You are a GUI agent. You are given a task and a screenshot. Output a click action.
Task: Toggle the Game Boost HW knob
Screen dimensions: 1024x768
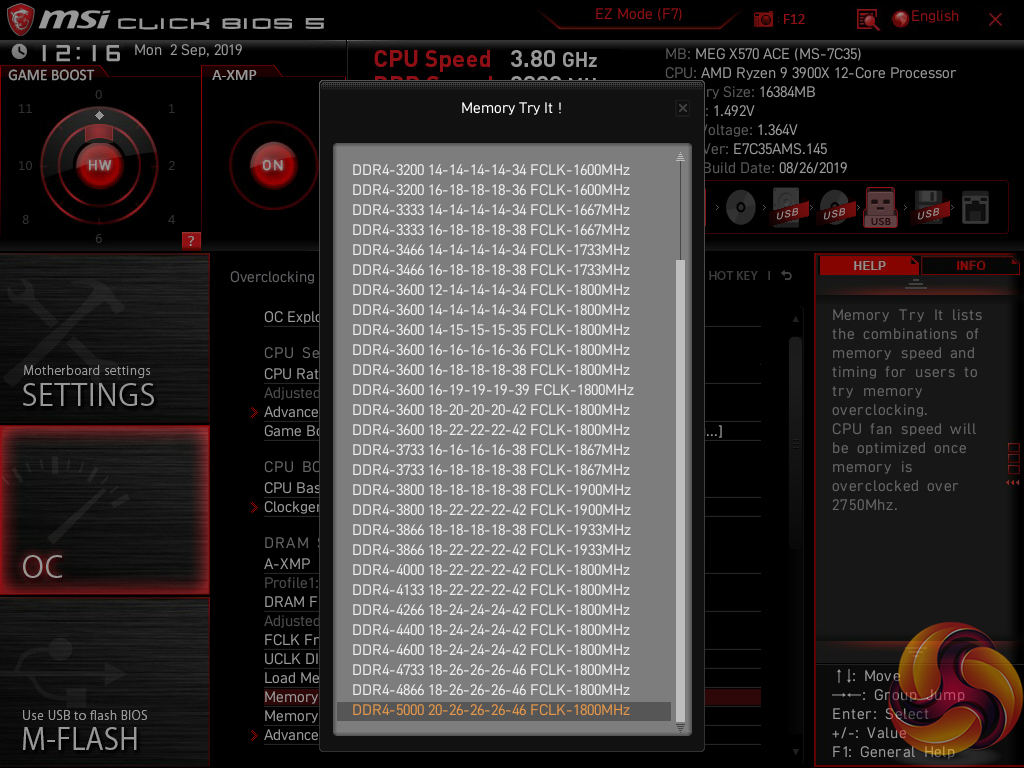point(99,165)
